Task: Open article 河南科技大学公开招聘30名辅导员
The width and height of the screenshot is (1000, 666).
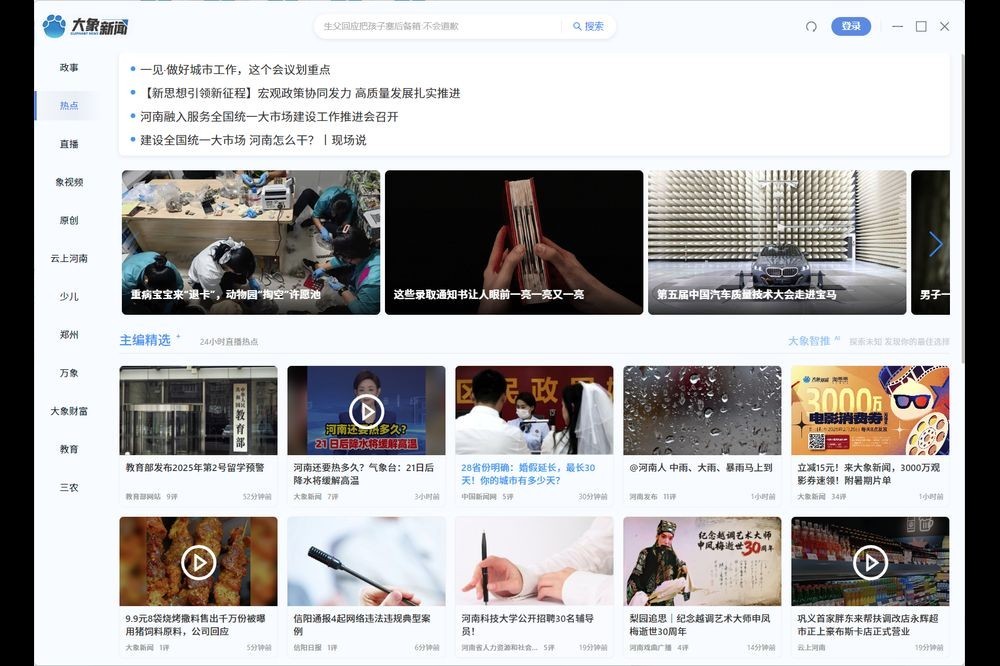Action: click(527, 625)
